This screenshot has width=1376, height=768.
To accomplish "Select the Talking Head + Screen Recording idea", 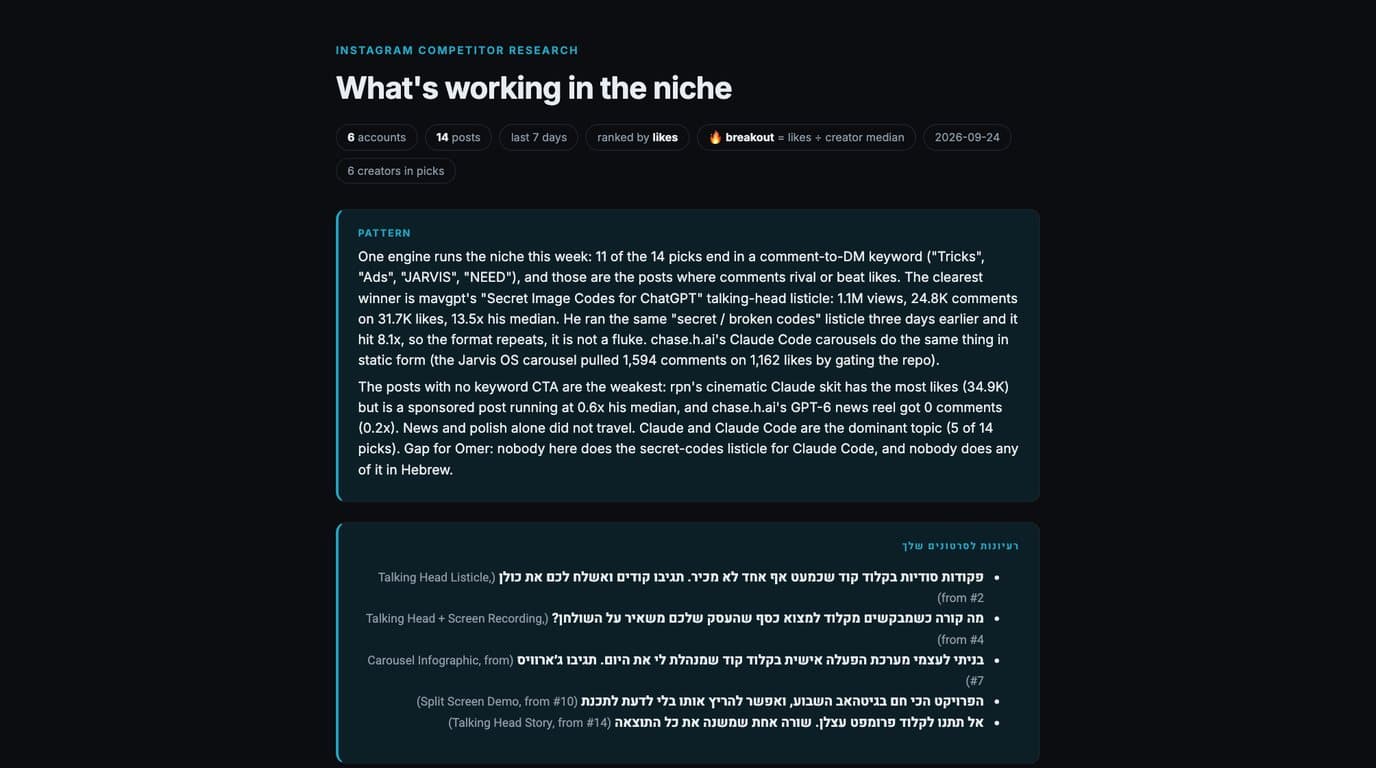I will pyautogui.click(x=675, y=628).
